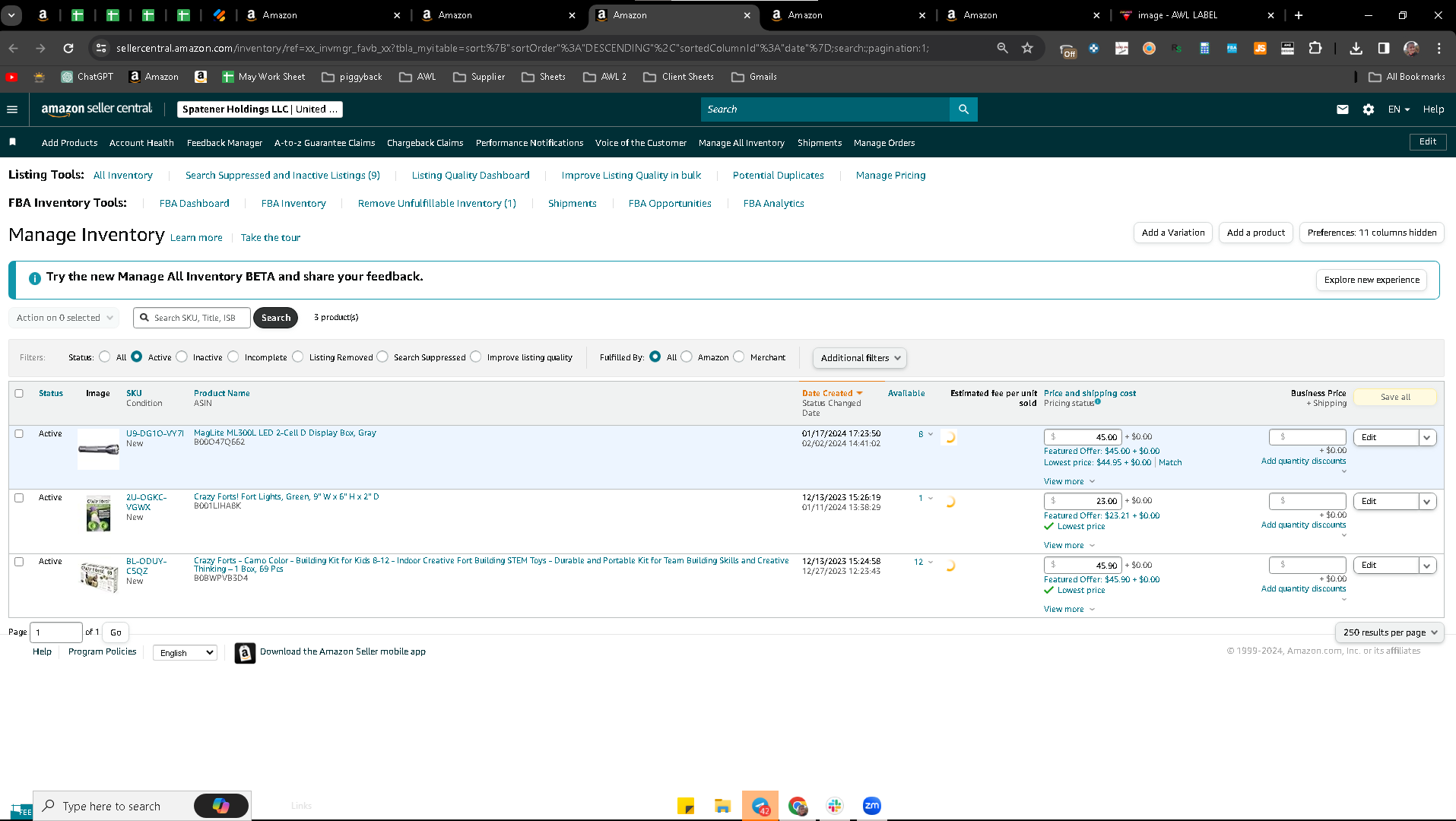Click the Amazon Seller Central logo
This screenshot has height=821, width=1456.
pos(97,109)
